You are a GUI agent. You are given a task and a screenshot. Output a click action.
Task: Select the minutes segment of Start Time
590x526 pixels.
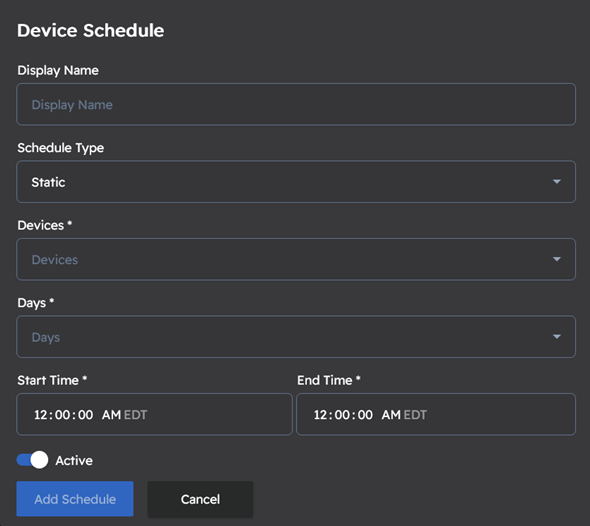click(62, 415)
